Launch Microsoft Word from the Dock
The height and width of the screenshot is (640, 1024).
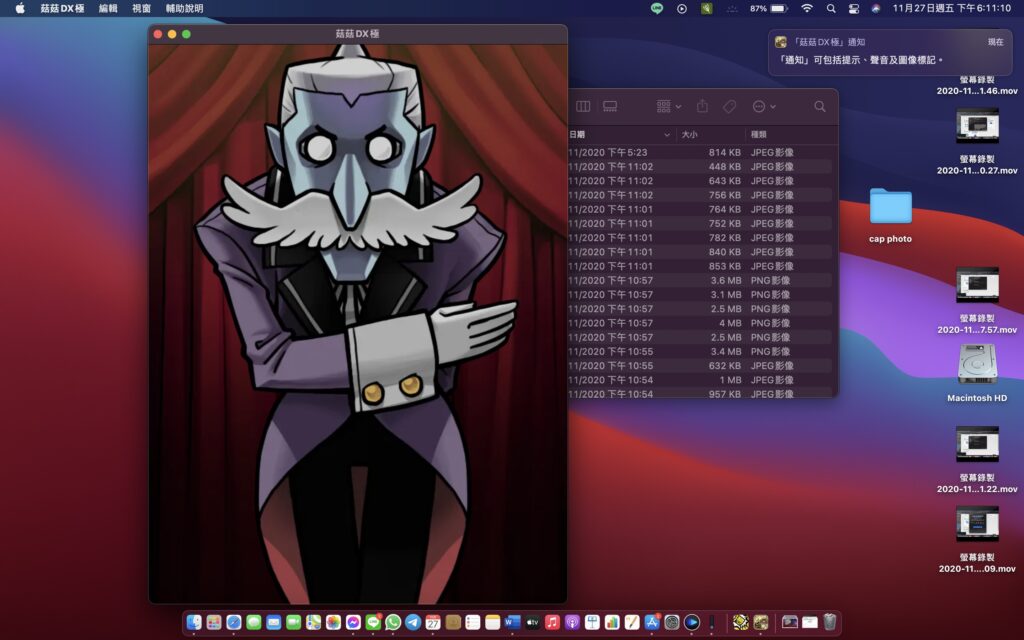click(513, 622)
